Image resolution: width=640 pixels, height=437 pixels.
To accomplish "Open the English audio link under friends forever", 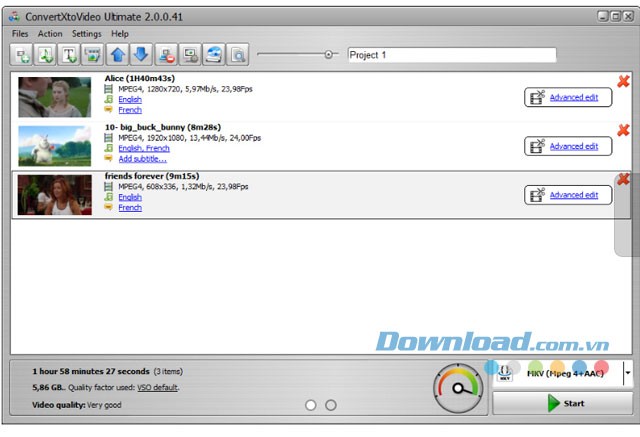I will [x=130, y=197].
